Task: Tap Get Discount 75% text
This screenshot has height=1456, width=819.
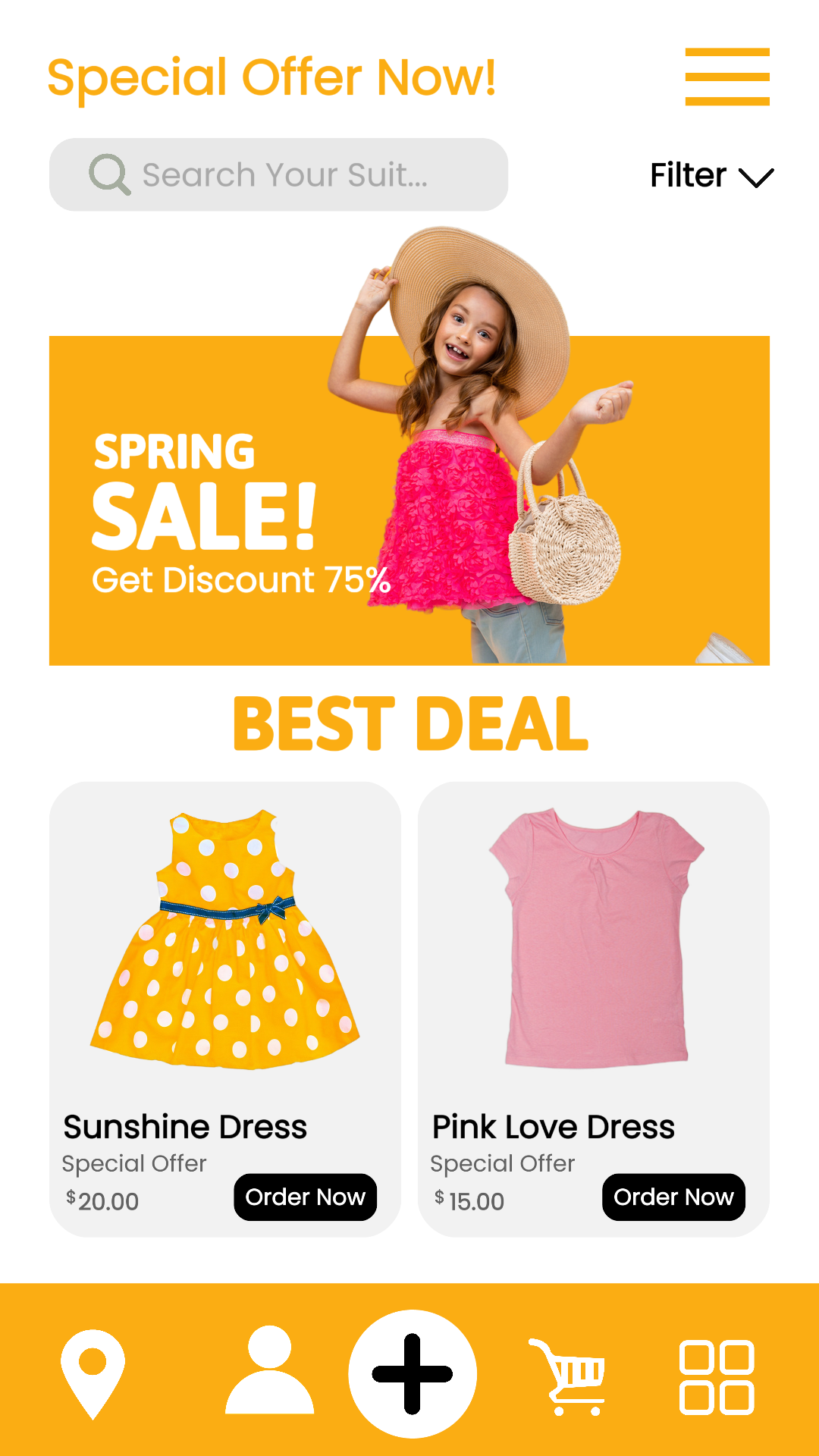Action: click(x=241, y=580)
